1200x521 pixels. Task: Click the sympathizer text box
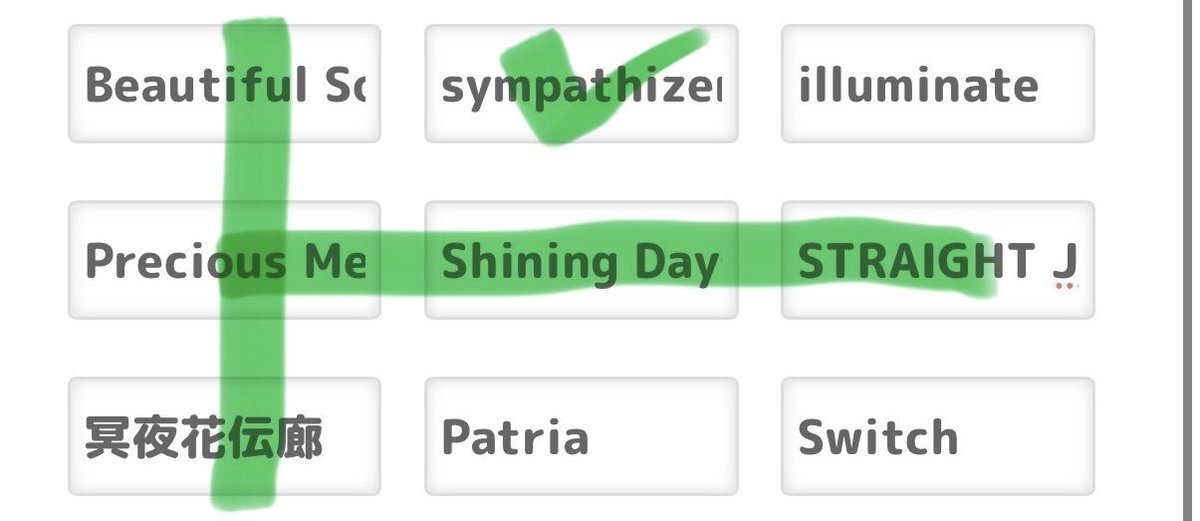[x=581, y=84]
